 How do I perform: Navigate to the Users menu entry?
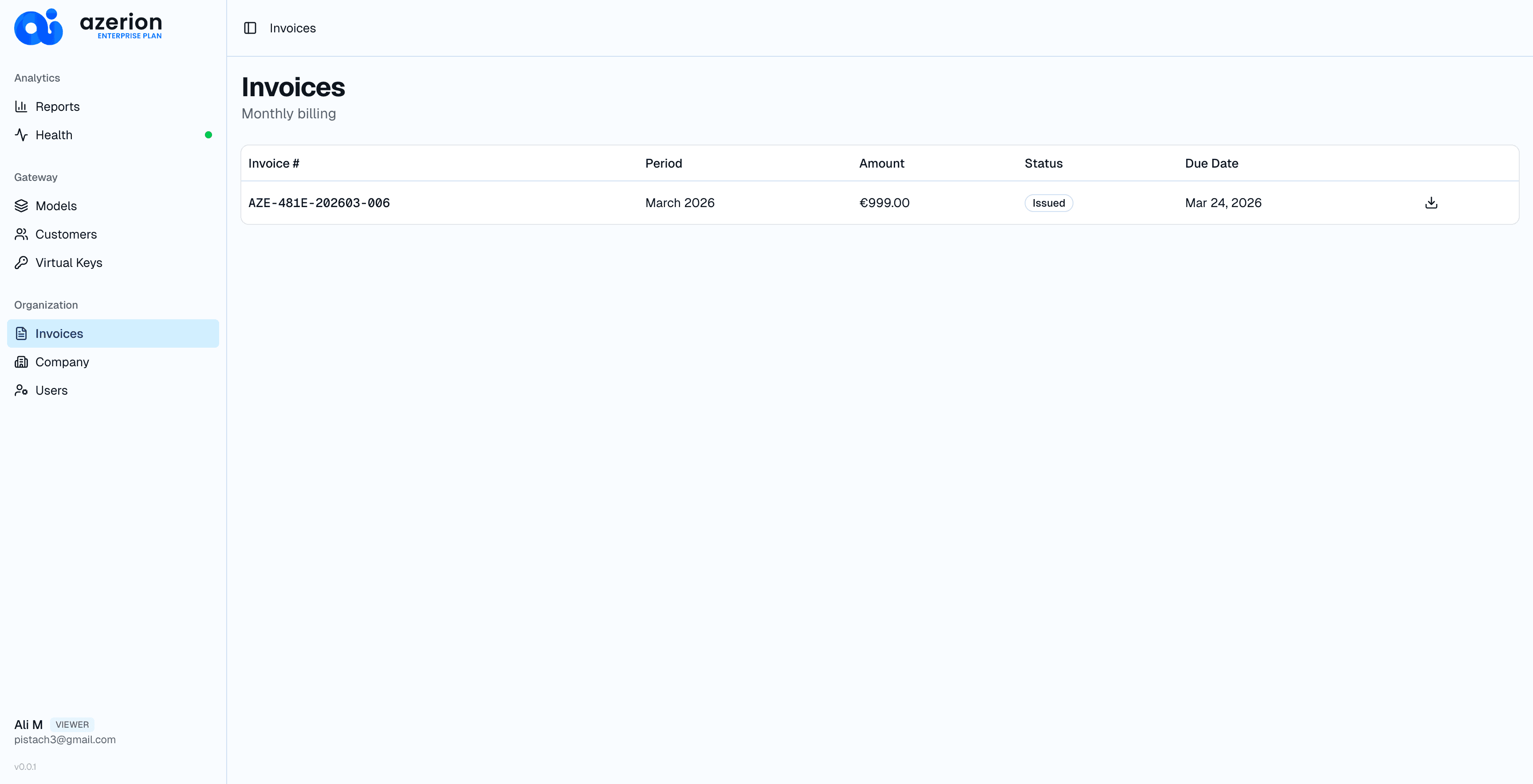coord(51,390)
